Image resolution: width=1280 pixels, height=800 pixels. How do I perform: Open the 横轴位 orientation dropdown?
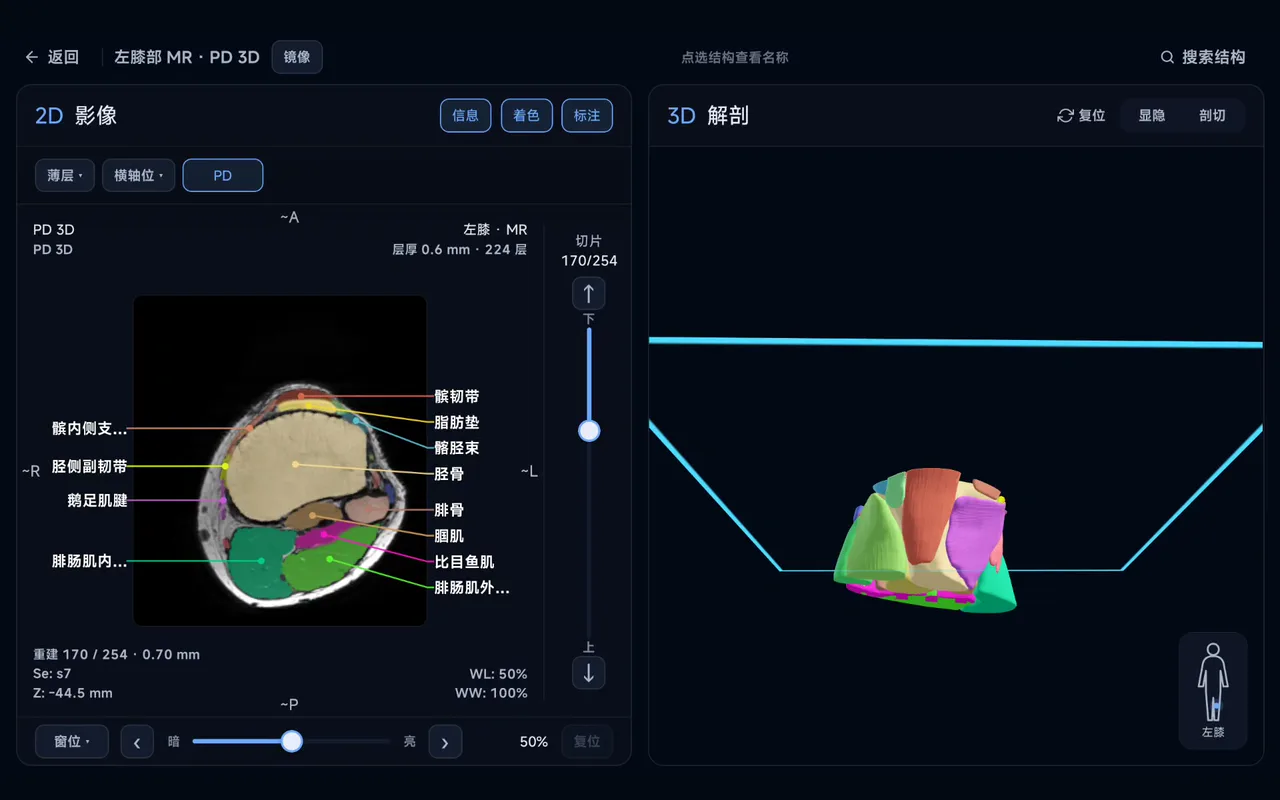tap(139, 175)
